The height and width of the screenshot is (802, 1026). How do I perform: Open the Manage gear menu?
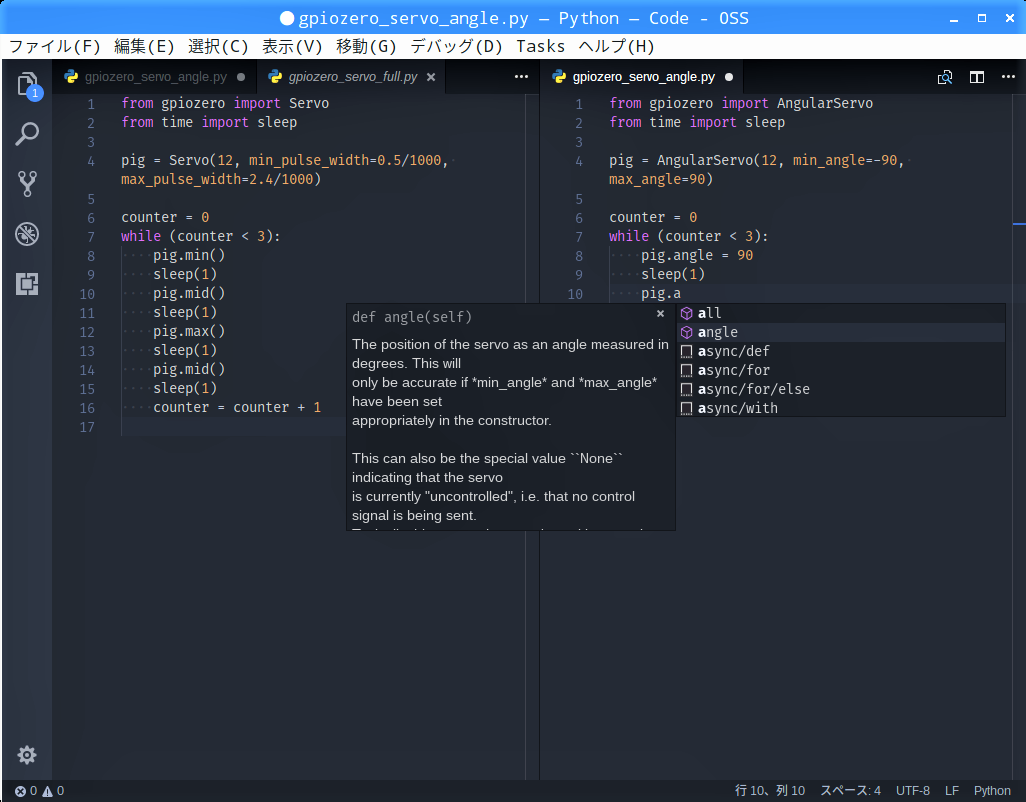[27, 755]
